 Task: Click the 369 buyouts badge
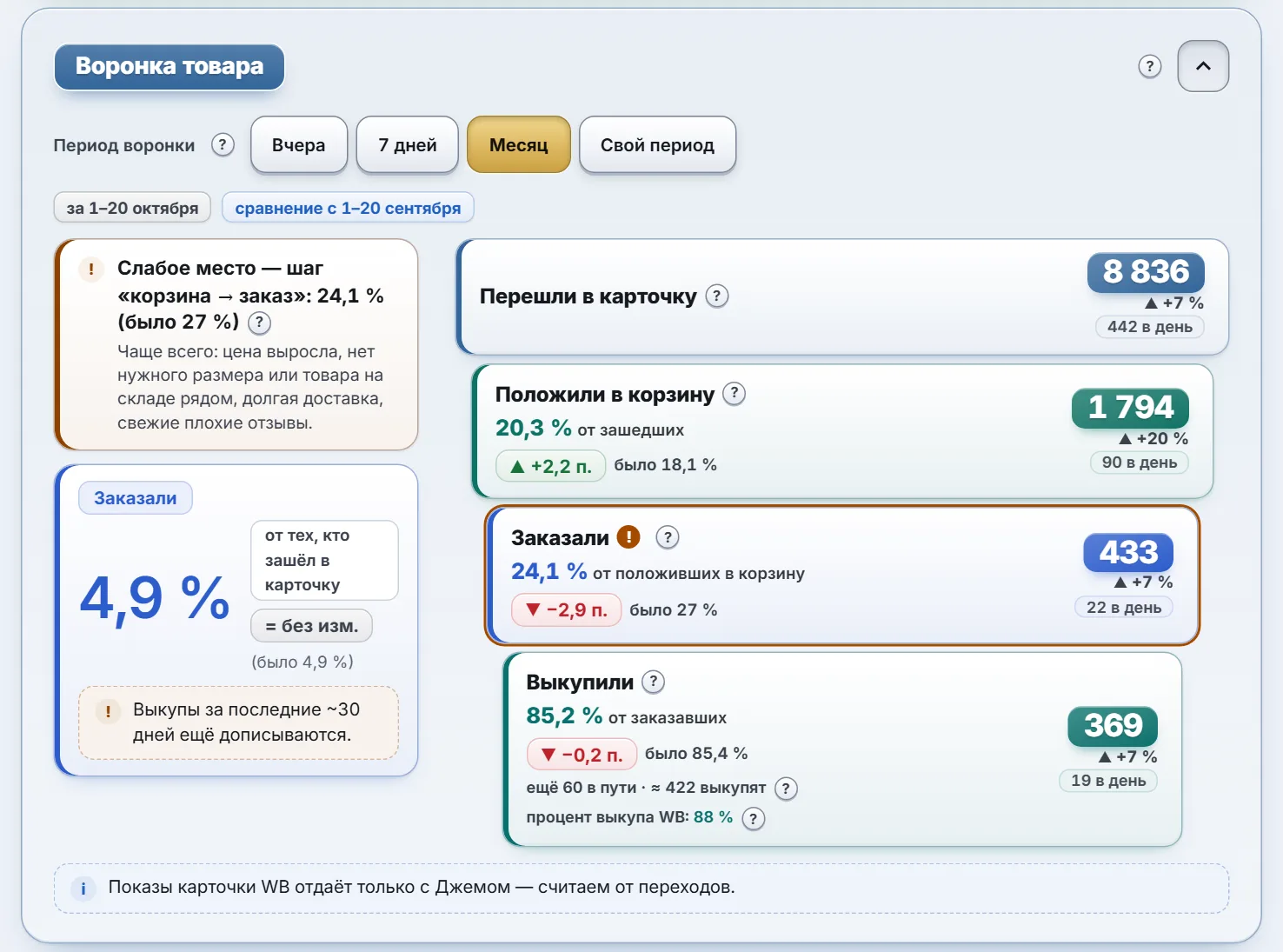click(1113, 726)
